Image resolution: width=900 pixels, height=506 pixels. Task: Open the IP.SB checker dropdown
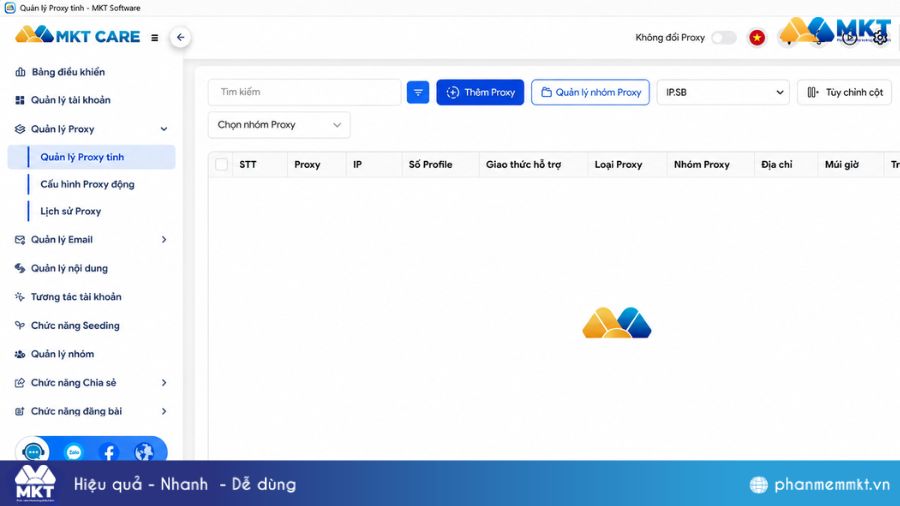click(x=723, y=92)
